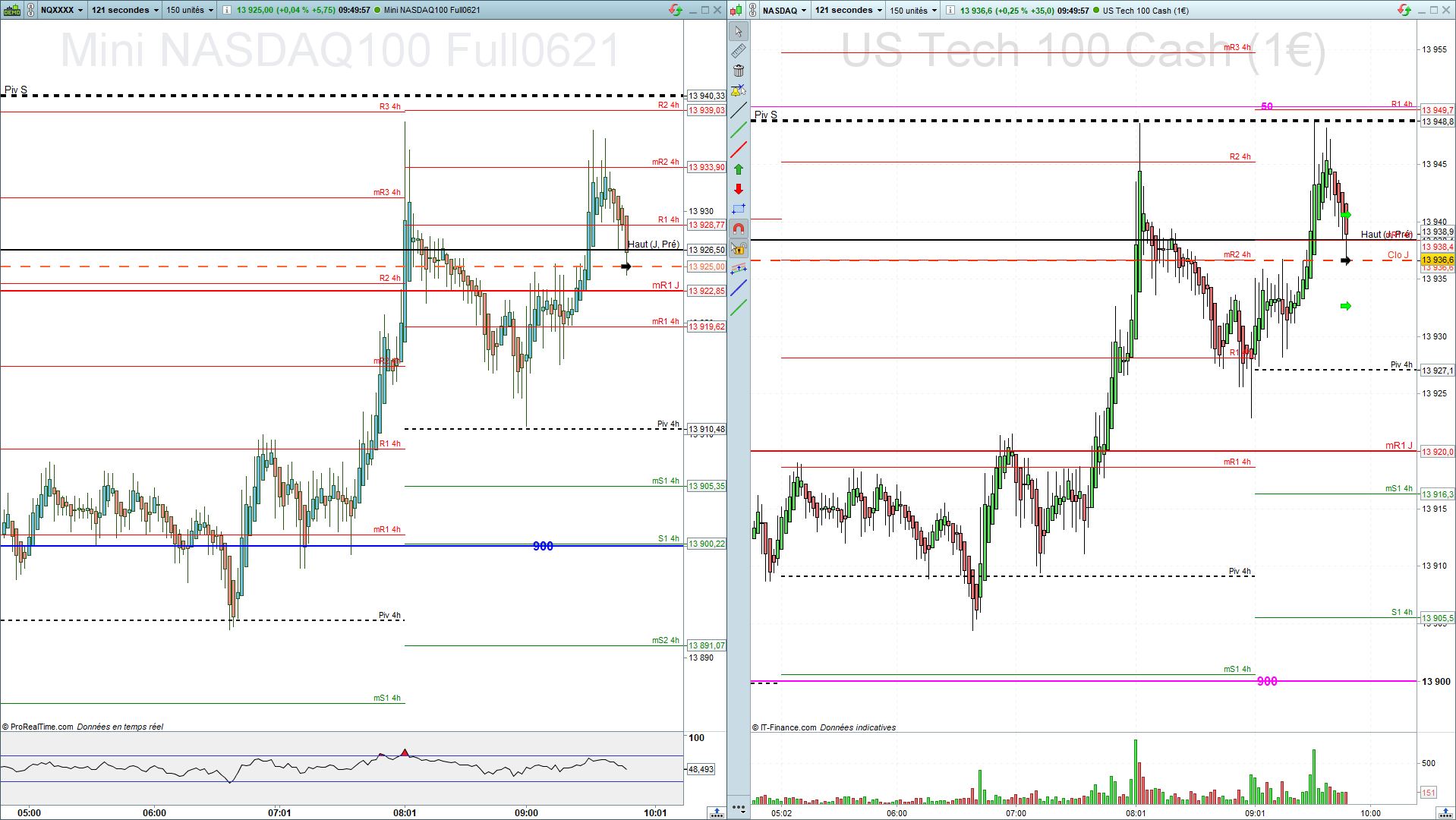1456x820 pixels.
Task: Click the 13 900,22 S1 4h price label
Action: (706, 544)
